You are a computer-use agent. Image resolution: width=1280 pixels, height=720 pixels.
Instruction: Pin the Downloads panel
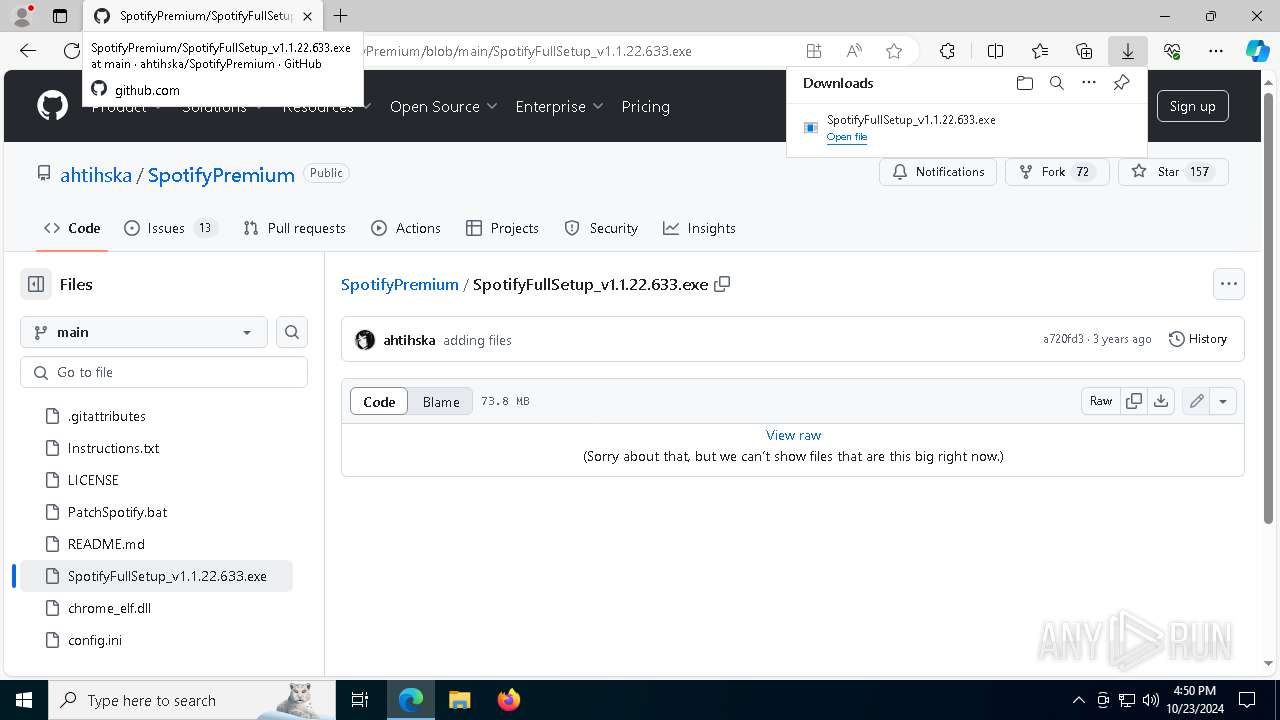[1121, 83]
